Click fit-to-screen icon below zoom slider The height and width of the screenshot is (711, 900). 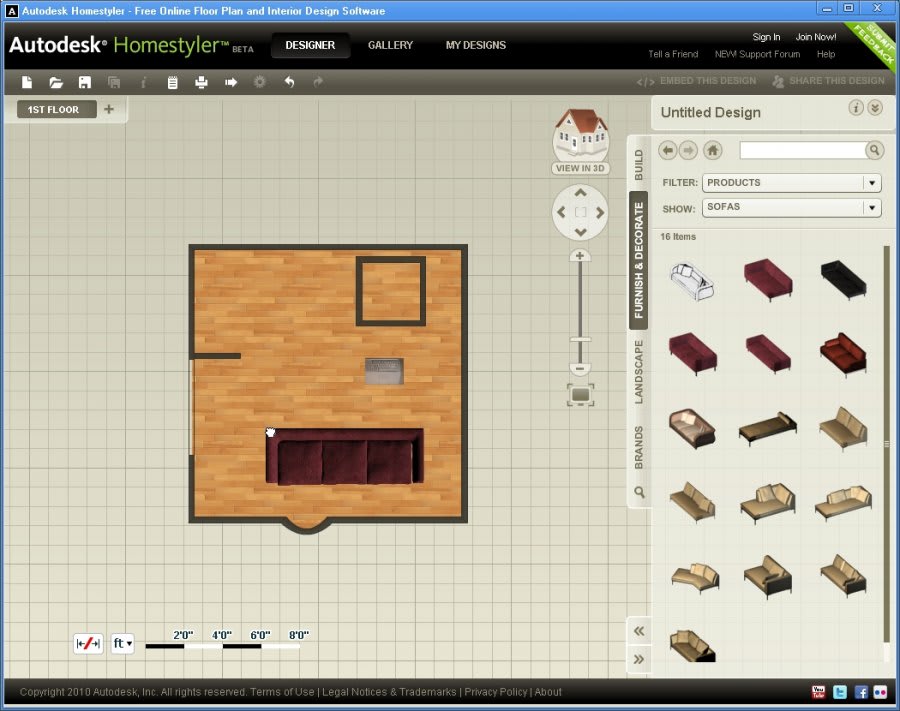(x=580, y=395)
